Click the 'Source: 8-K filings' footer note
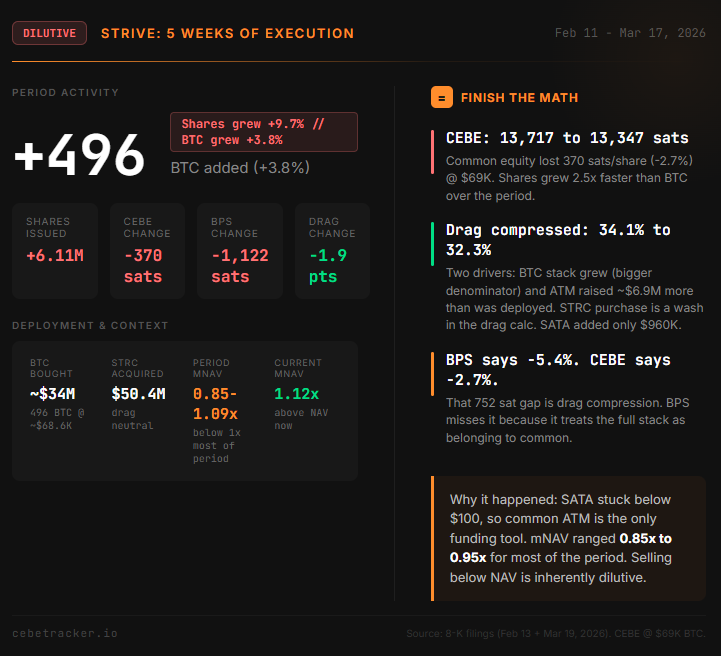Image resolution: width=721 pixels, height=656 pixels. point(555,633)
